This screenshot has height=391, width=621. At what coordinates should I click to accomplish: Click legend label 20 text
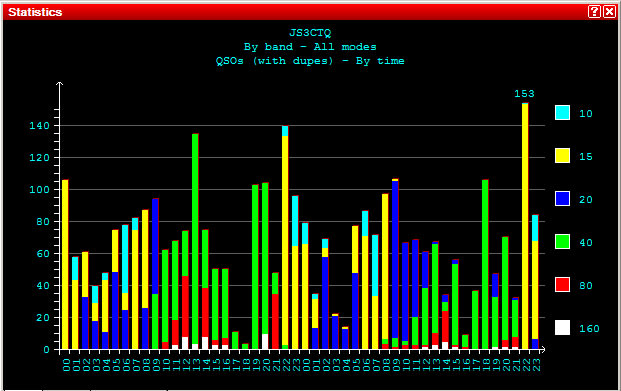pyautogui.click(x=586, y=200)
